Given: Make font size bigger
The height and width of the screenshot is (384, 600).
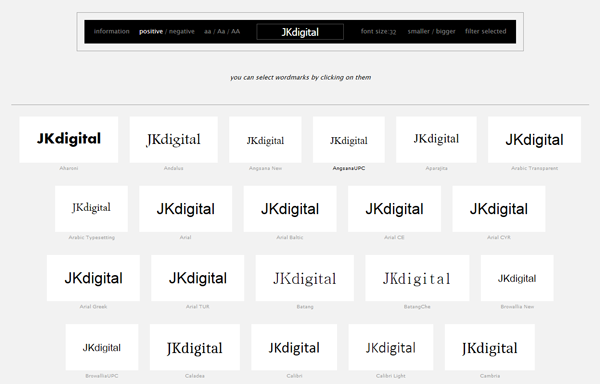Looking at the screenshot, I should pos(446,31).
